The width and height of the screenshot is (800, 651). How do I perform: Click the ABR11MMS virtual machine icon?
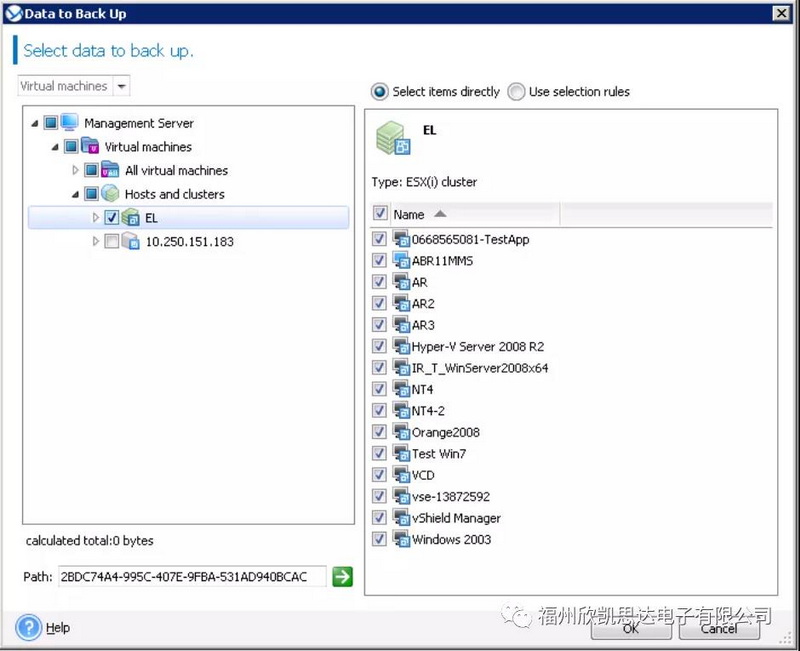click(401, 261)
